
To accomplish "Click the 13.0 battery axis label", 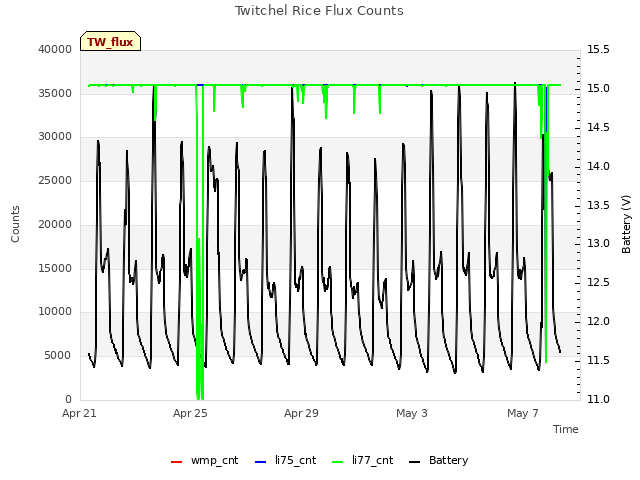I will pyautogui.click(x=598, y=244).
